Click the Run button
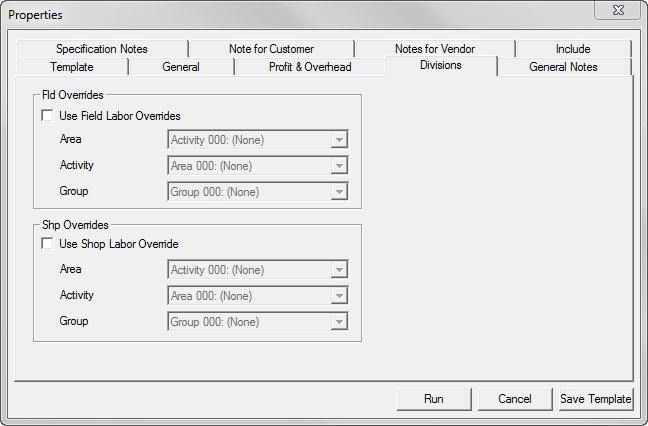 pyautogui.click(x=434, y=399)
